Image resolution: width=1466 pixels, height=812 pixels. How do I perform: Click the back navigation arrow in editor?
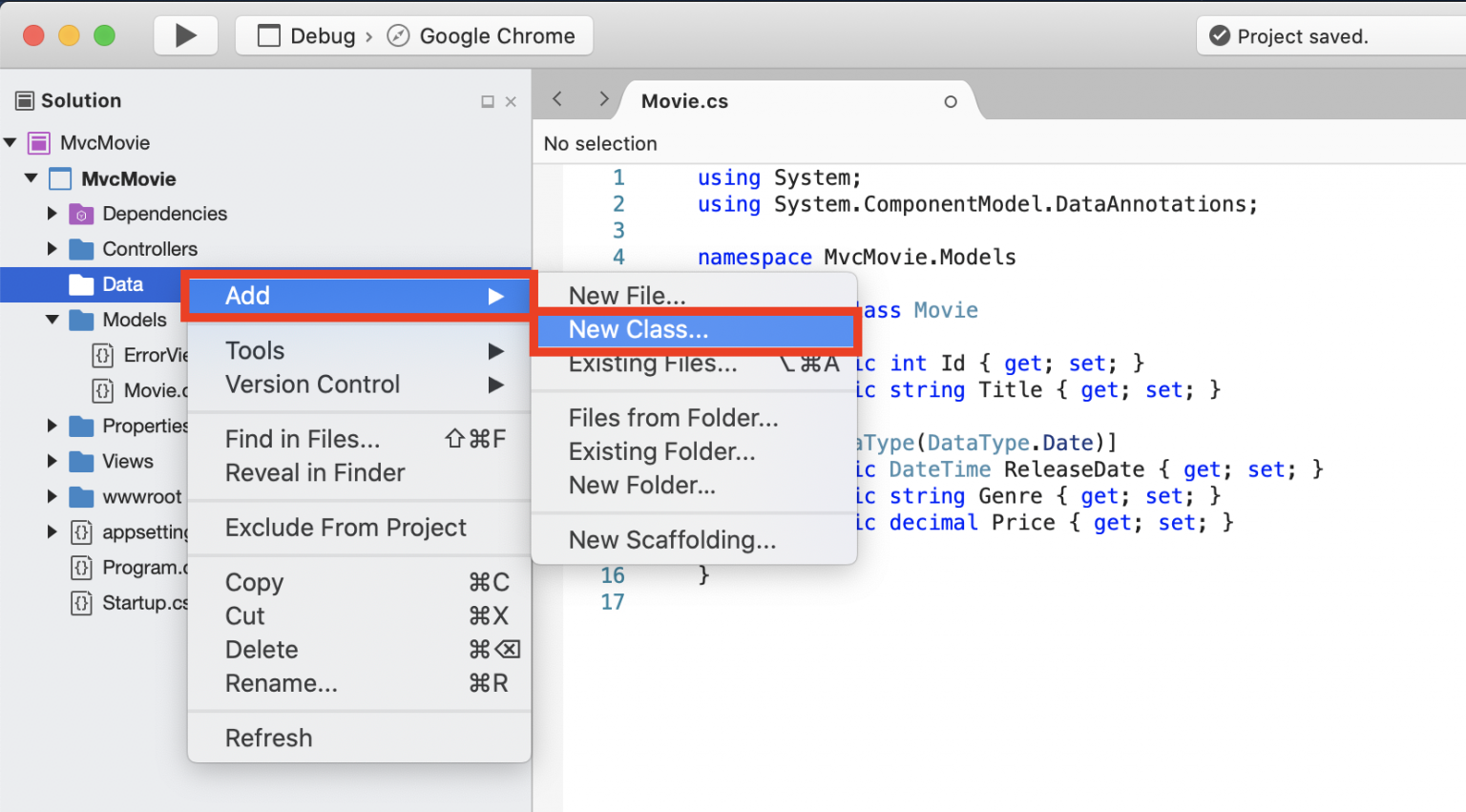[556, 98]
